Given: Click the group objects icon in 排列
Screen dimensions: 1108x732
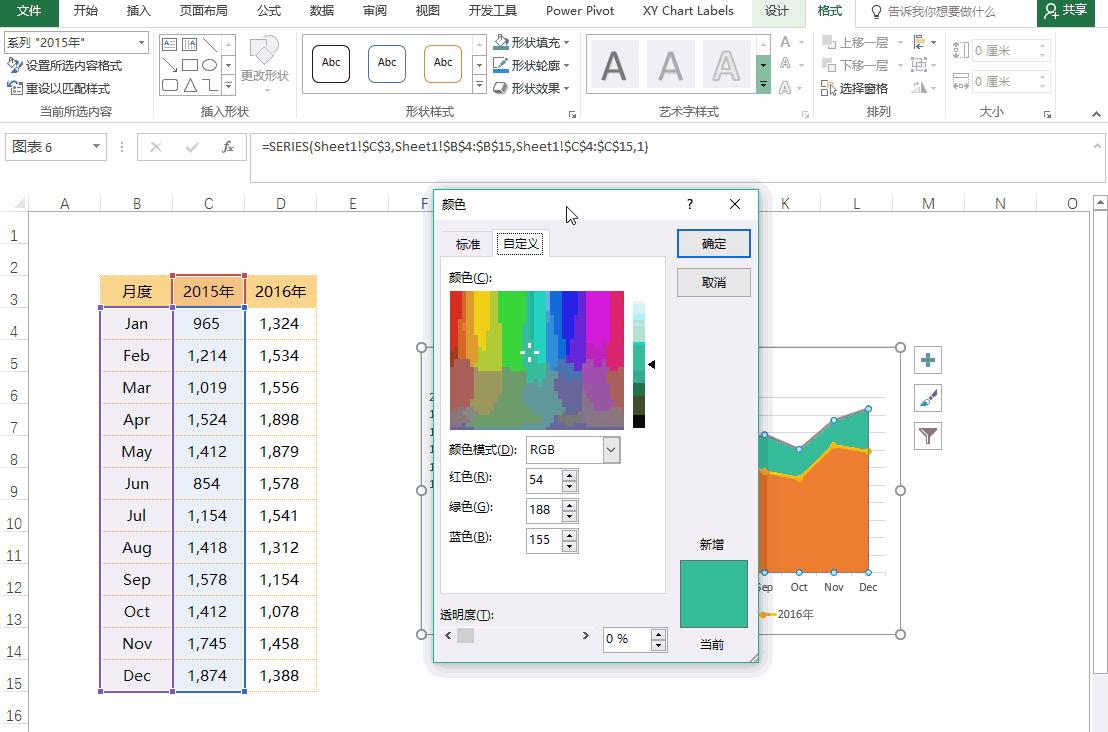Looking at the screenshot, I should coord(919,65).
